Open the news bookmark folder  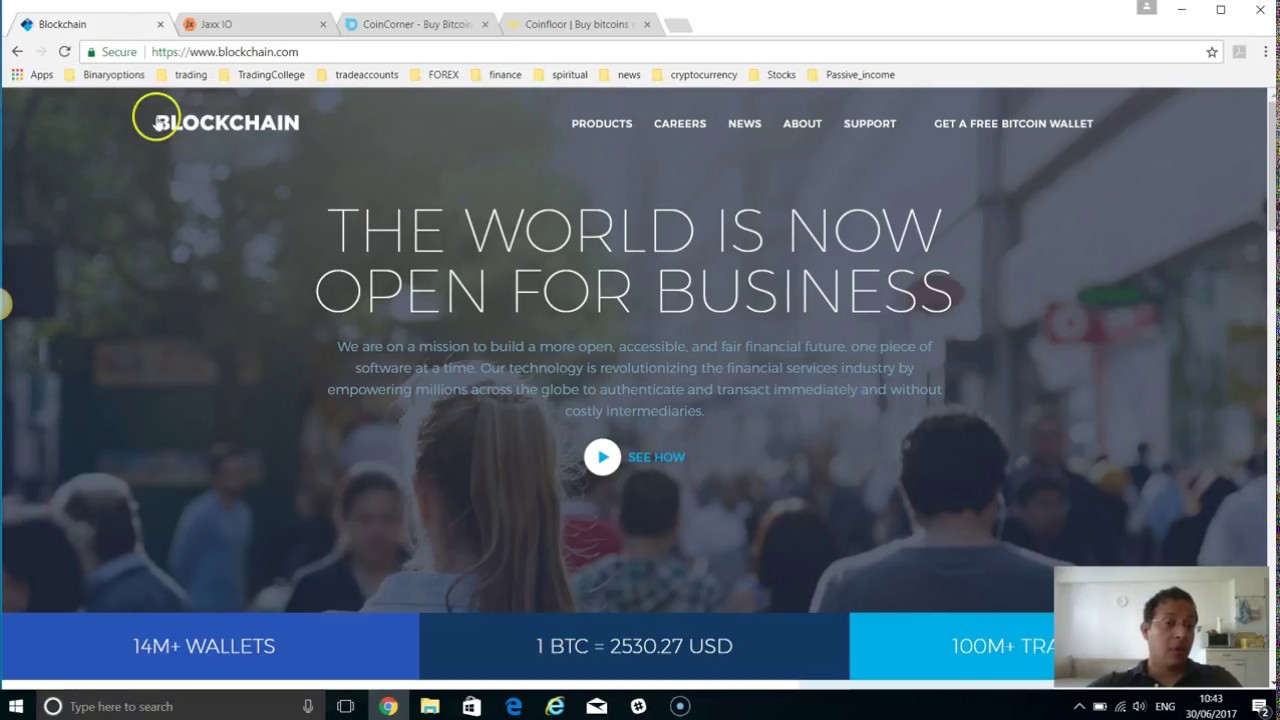[619, 75]
